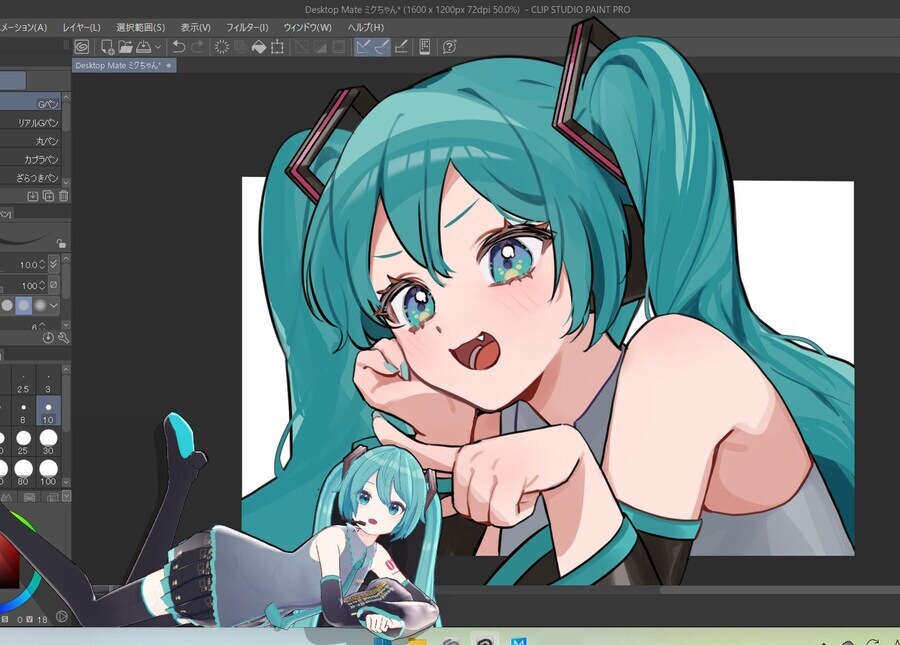This screenshot has height=645, width=900.
Task: Reset tool properties to initial settings
Action: point(48,338)
